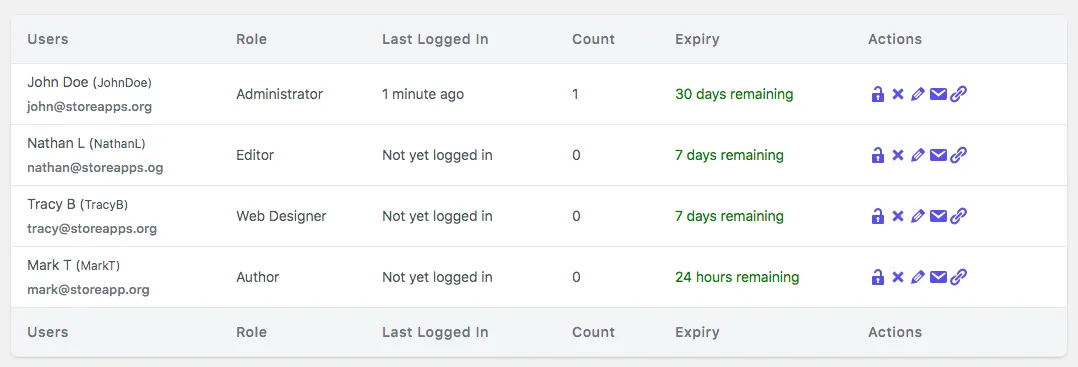Click the John Doe user name
The width and height of the screenshot is (1078, 367).
click(x=58, y=82)
